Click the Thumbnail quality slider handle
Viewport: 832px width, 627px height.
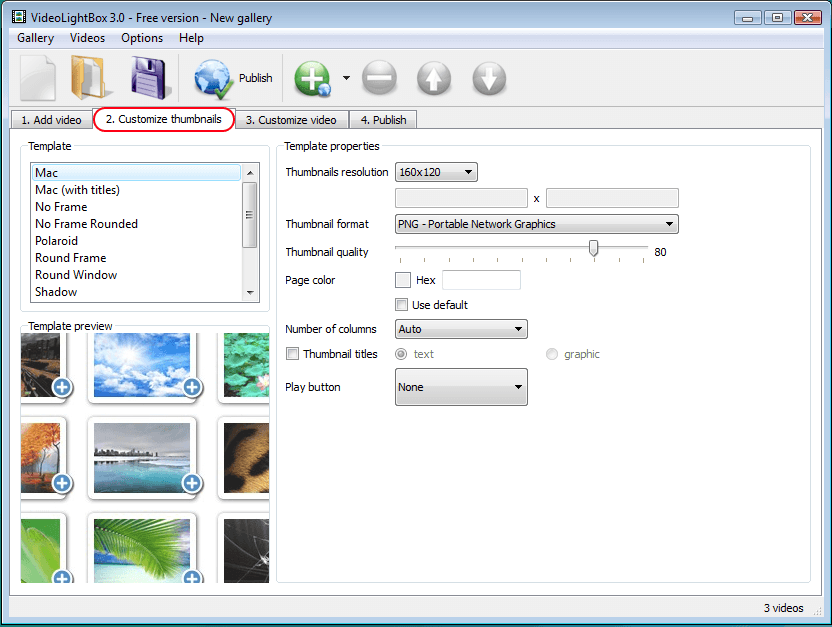click(x=594, y=248)
